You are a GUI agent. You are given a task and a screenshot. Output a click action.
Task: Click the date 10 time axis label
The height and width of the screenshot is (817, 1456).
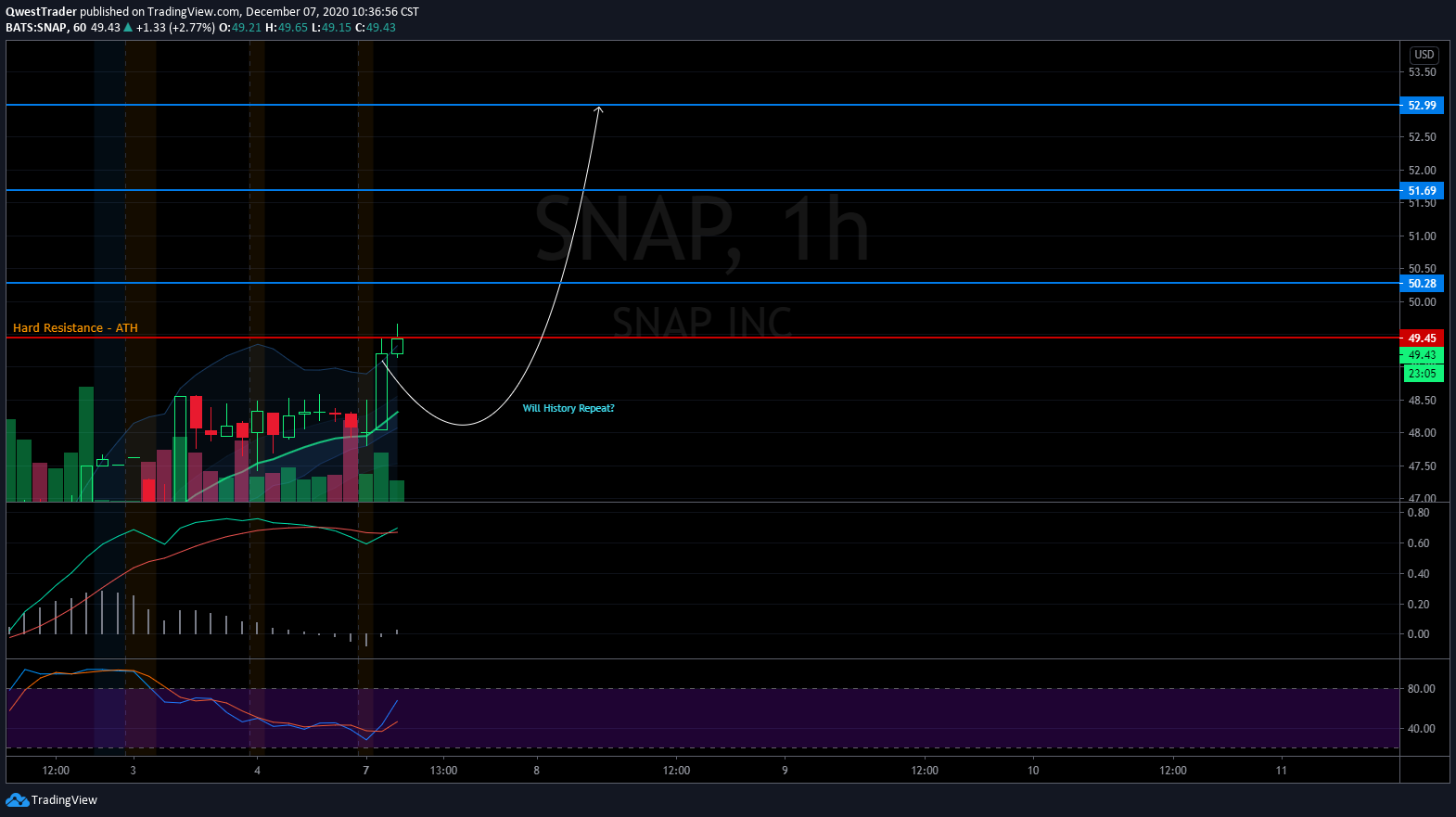coord(1033,771)
